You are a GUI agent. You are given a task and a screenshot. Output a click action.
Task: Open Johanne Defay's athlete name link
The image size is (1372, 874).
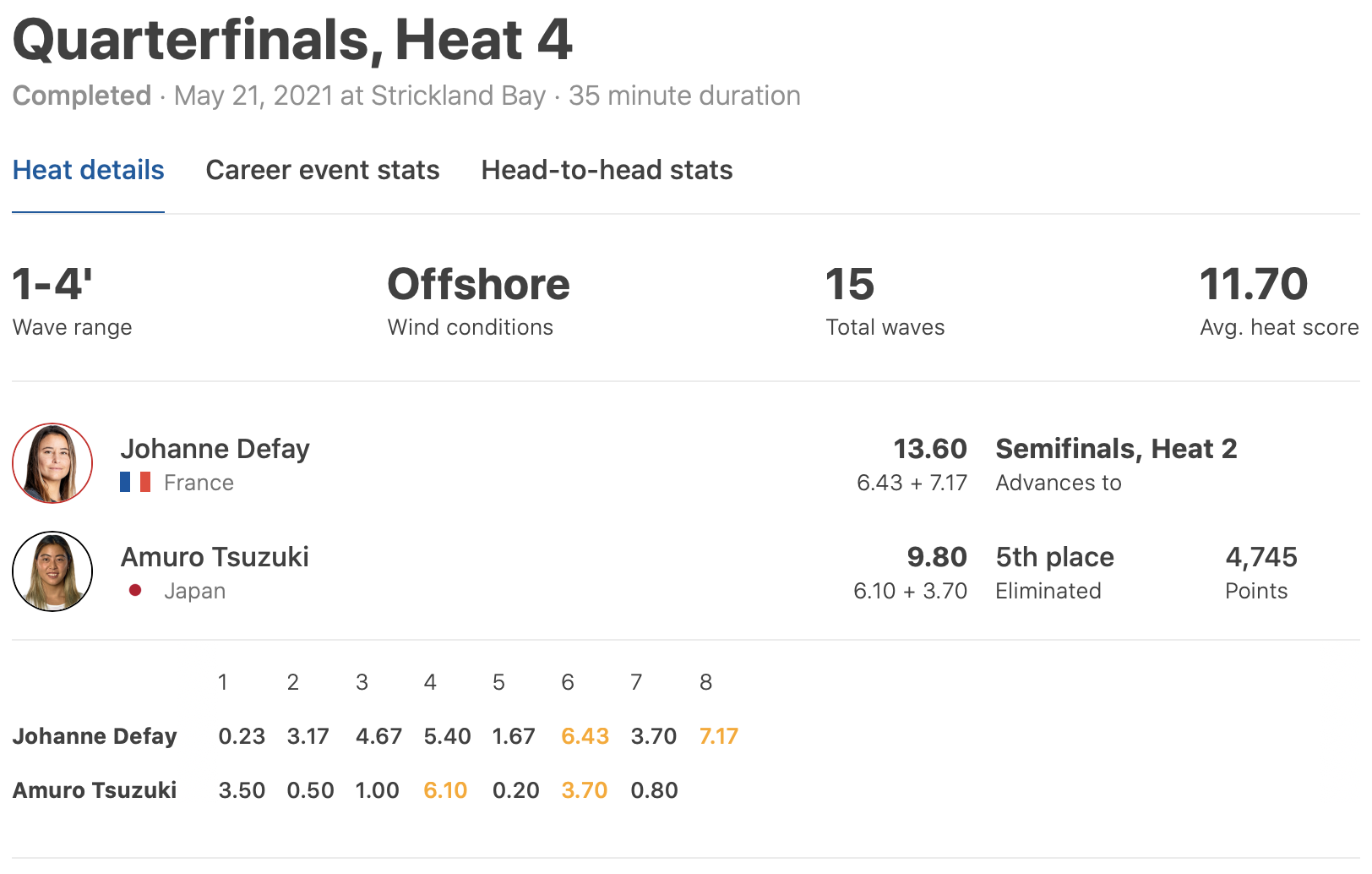(x=215, y=449)
